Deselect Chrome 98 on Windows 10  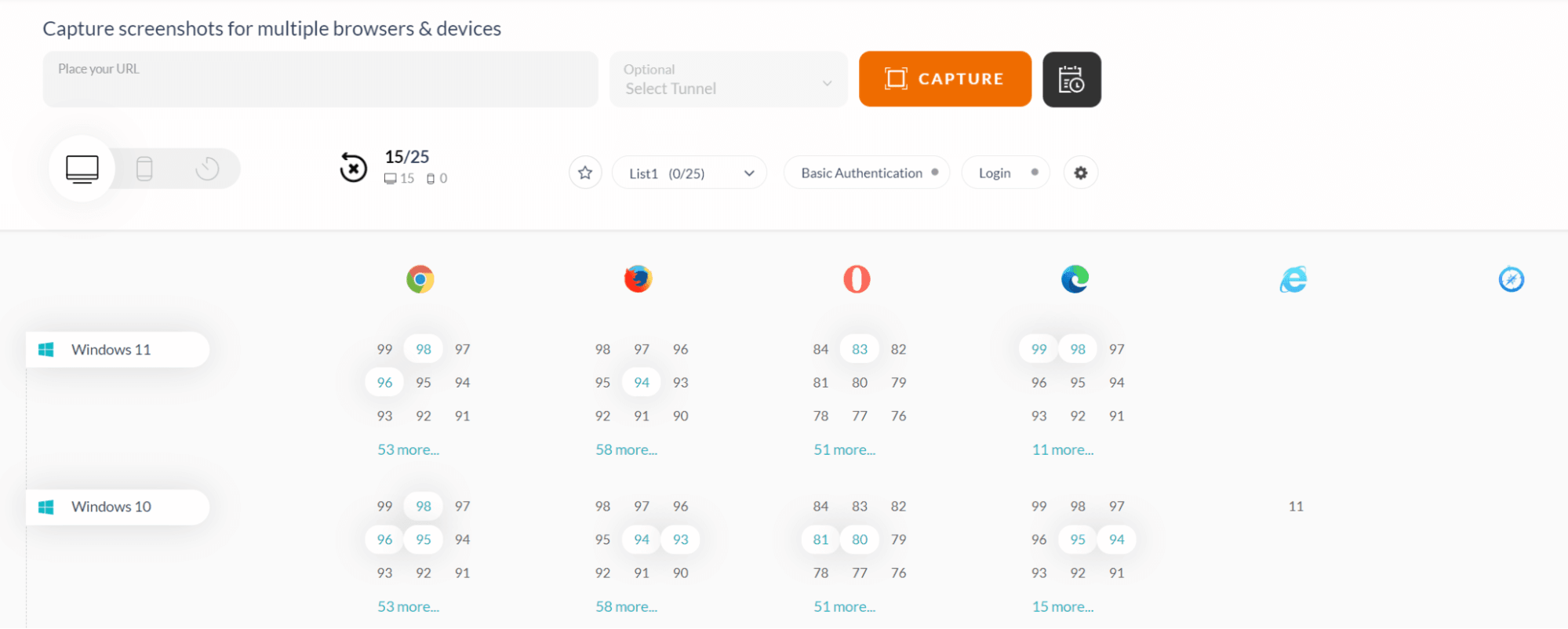(x=424, y=507)
